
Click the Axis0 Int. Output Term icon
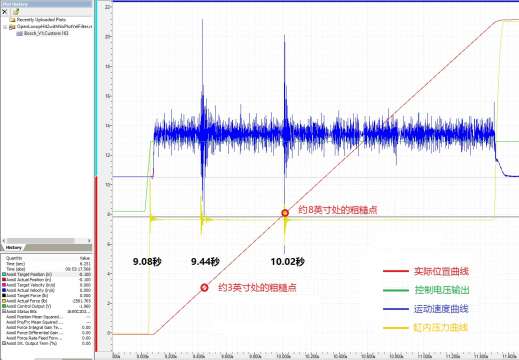[x=4, y=343]
